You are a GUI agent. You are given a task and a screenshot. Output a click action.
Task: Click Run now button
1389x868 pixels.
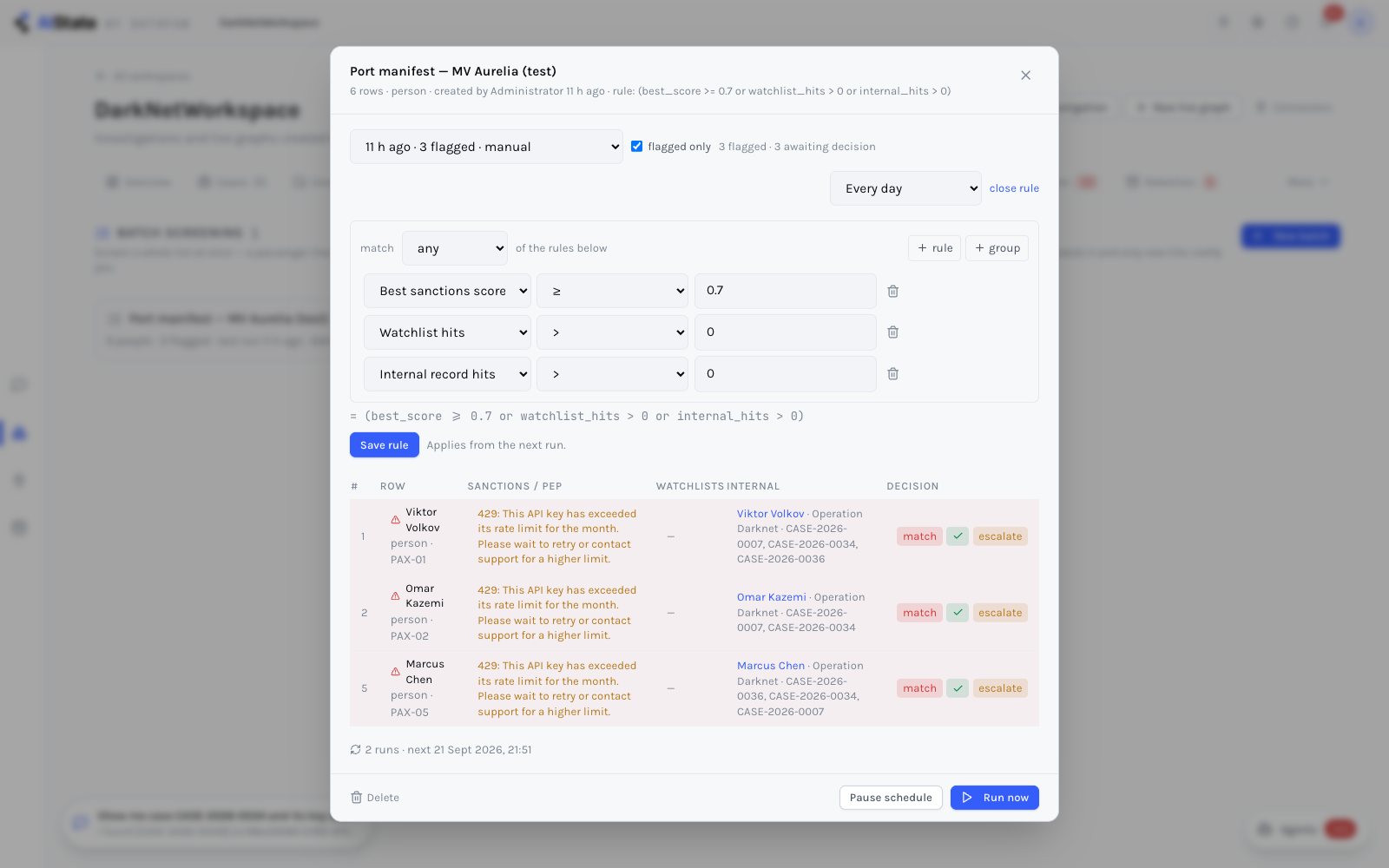pos(994,798)
